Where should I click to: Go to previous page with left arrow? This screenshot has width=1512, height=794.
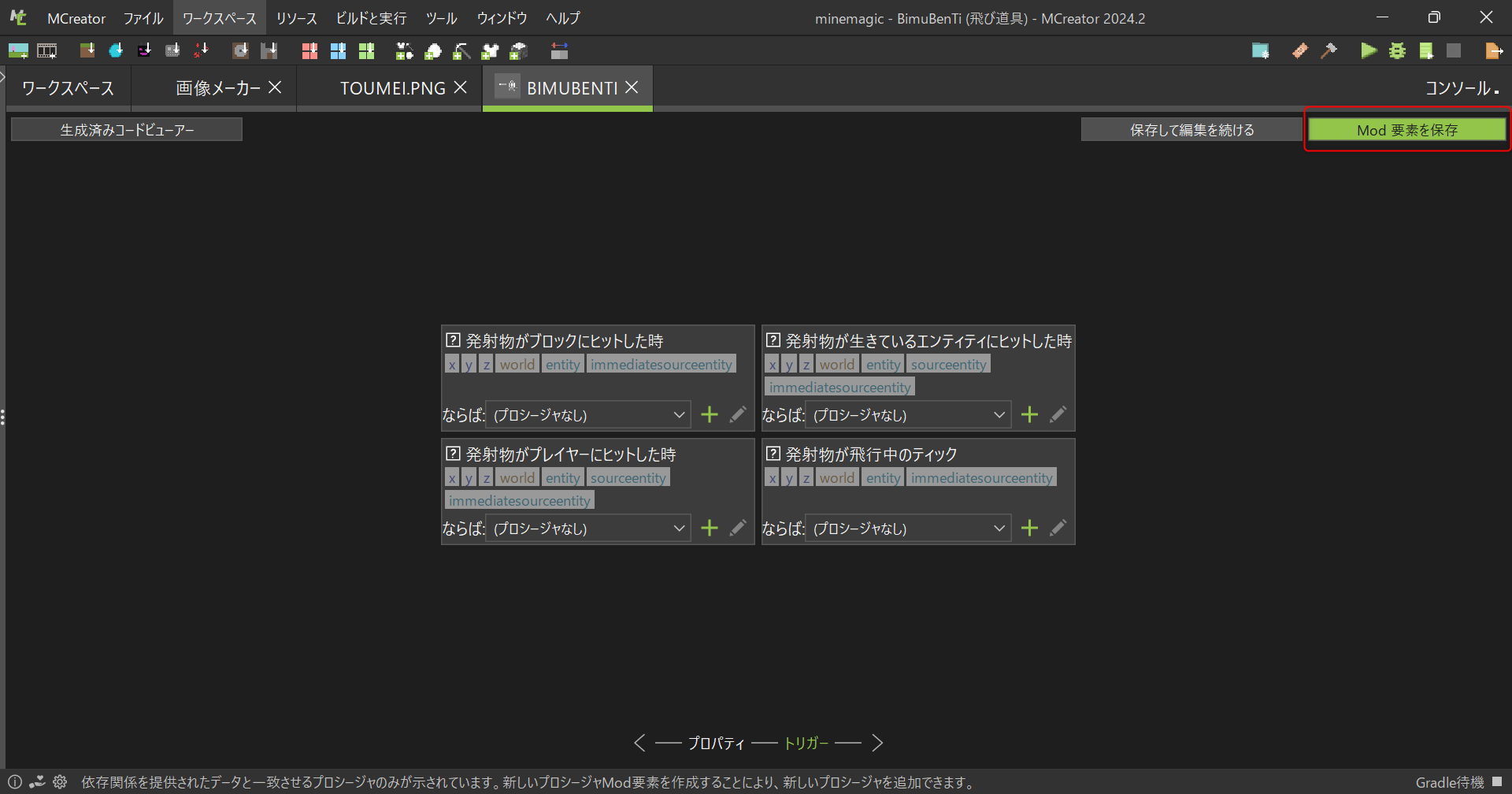640,743
